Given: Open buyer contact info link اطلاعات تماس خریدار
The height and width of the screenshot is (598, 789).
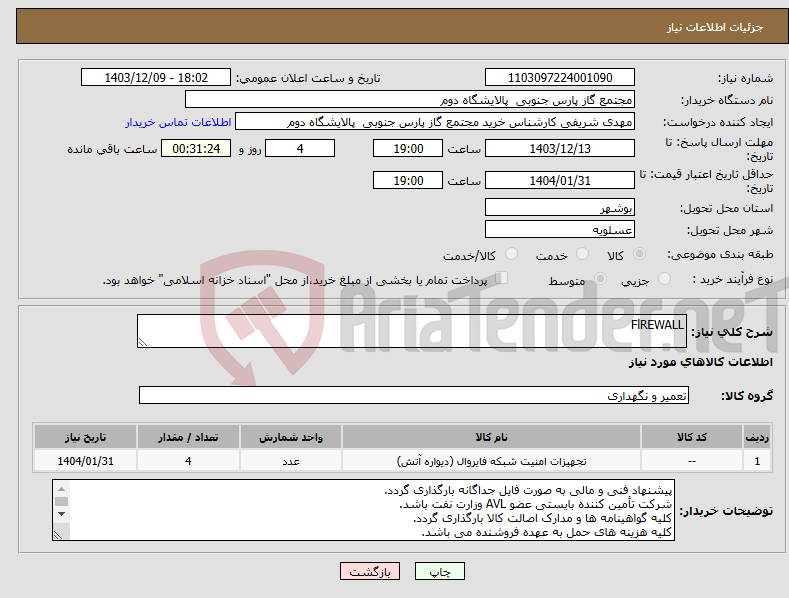Looking at the screenshot, I should pos(178,122).
